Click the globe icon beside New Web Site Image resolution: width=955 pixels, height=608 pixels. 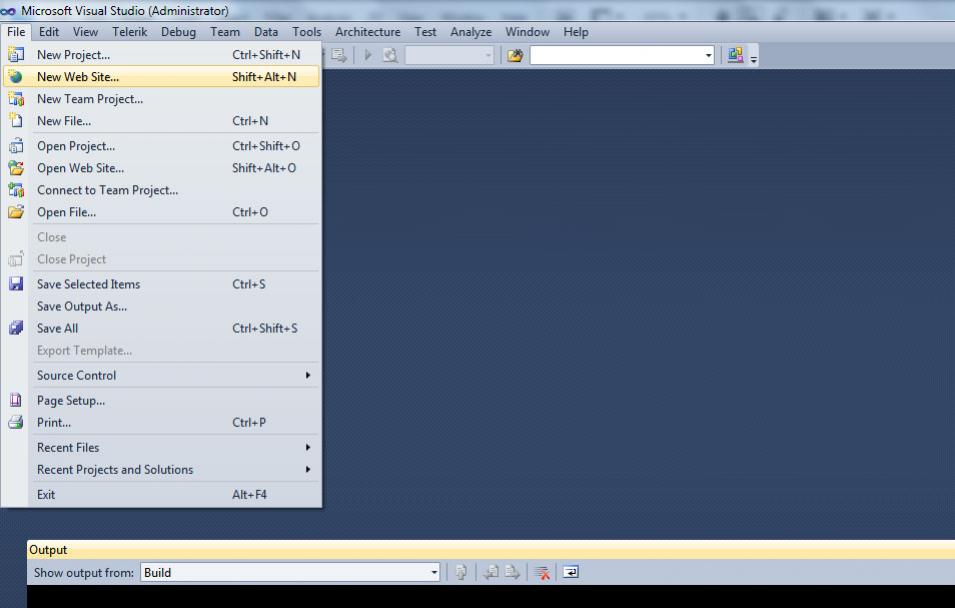point(16,77)
